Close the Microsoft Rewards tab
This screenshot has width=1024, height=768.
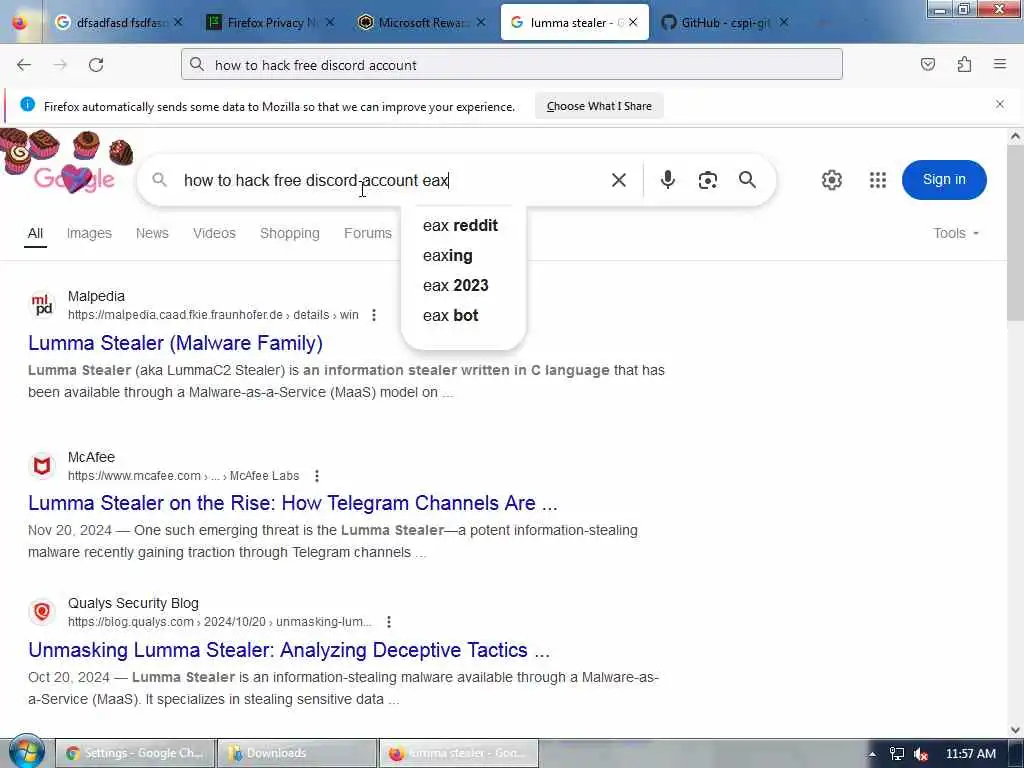pos(481,22)
